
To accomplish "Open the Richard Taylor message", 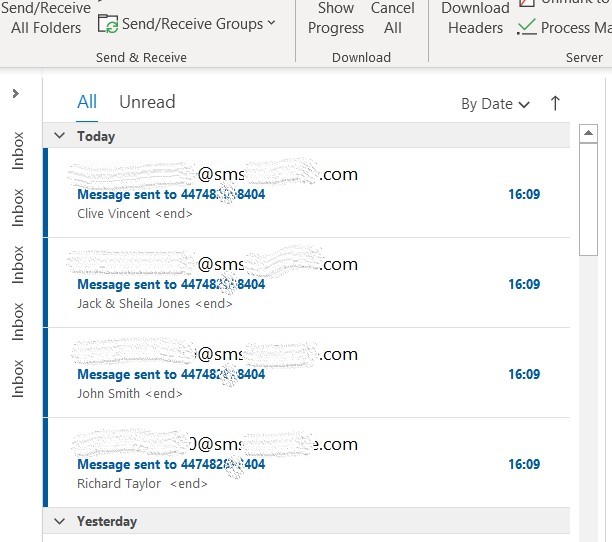I will pyautogui.click(x=306, y=463).
